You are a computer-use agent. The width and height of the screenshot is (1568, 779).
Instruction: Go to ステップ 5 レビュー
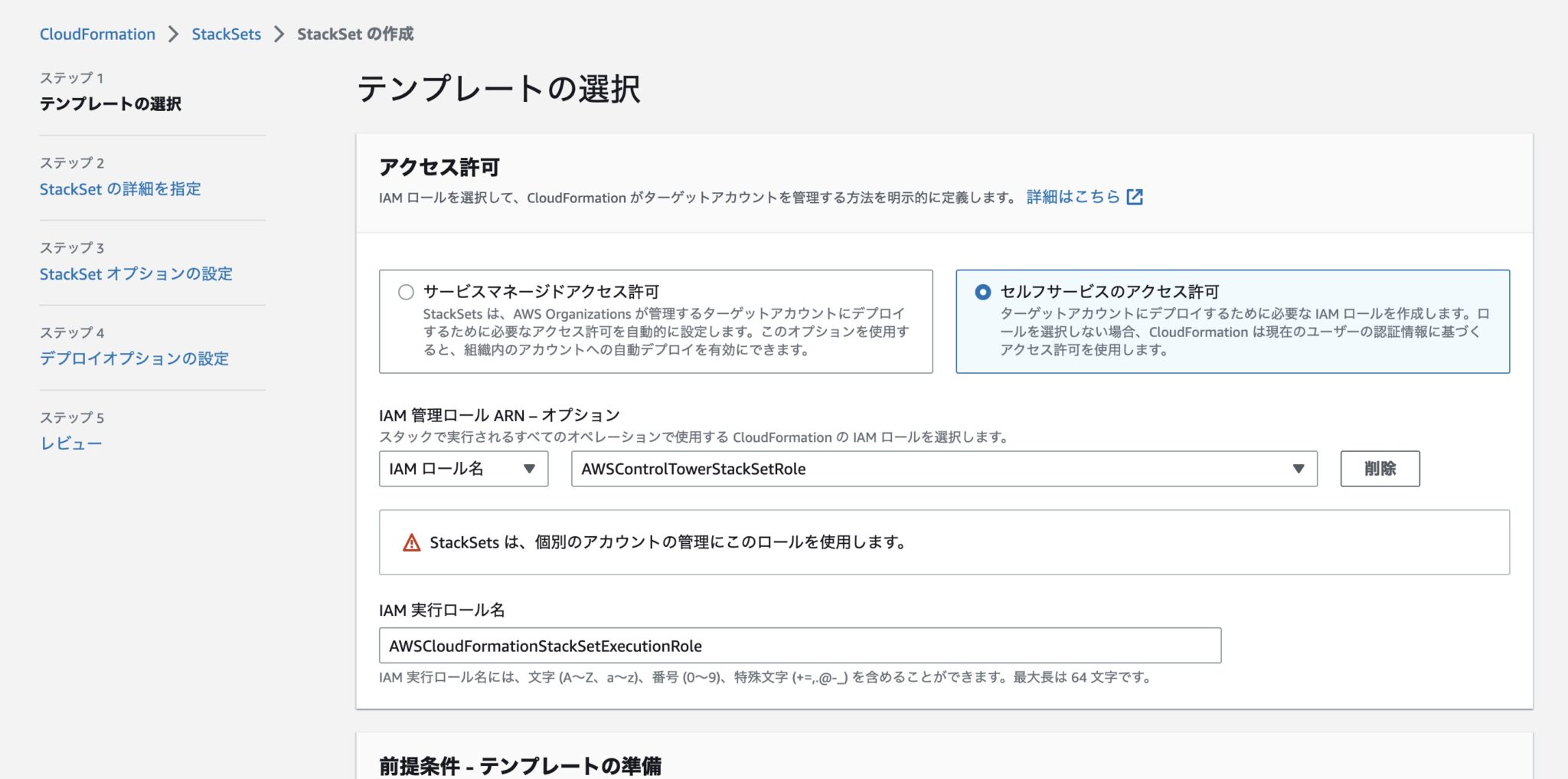point(73,442)
